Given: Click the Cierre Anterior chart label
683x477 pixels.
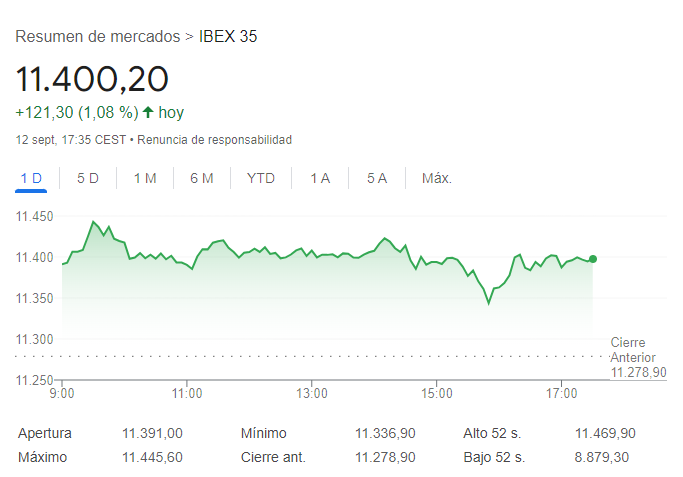Looking at the screenshot, I should tap(633, 349).
